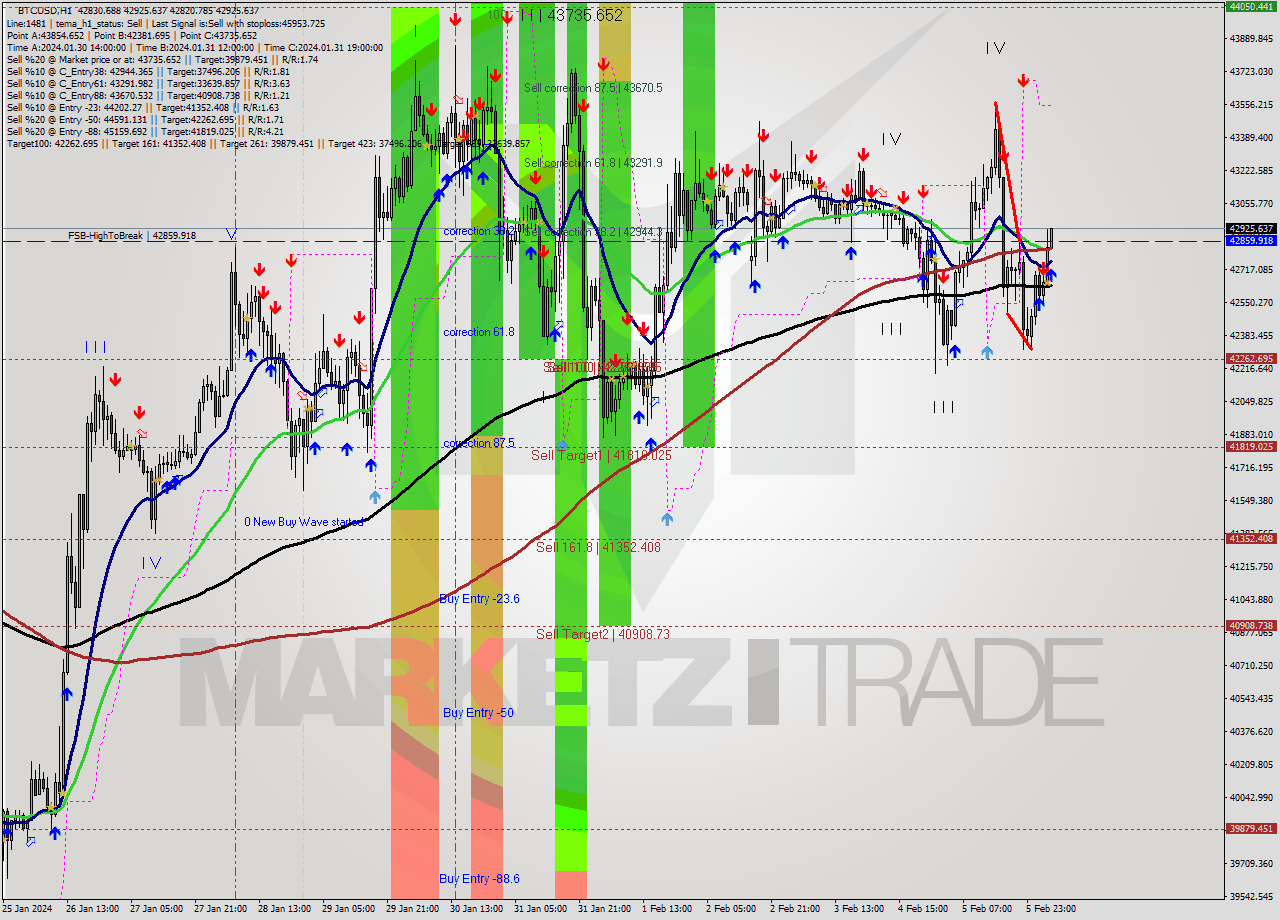
Task: Select the current price tag 42925.637
Action: pyautogui.click(x=1251, y=229)
